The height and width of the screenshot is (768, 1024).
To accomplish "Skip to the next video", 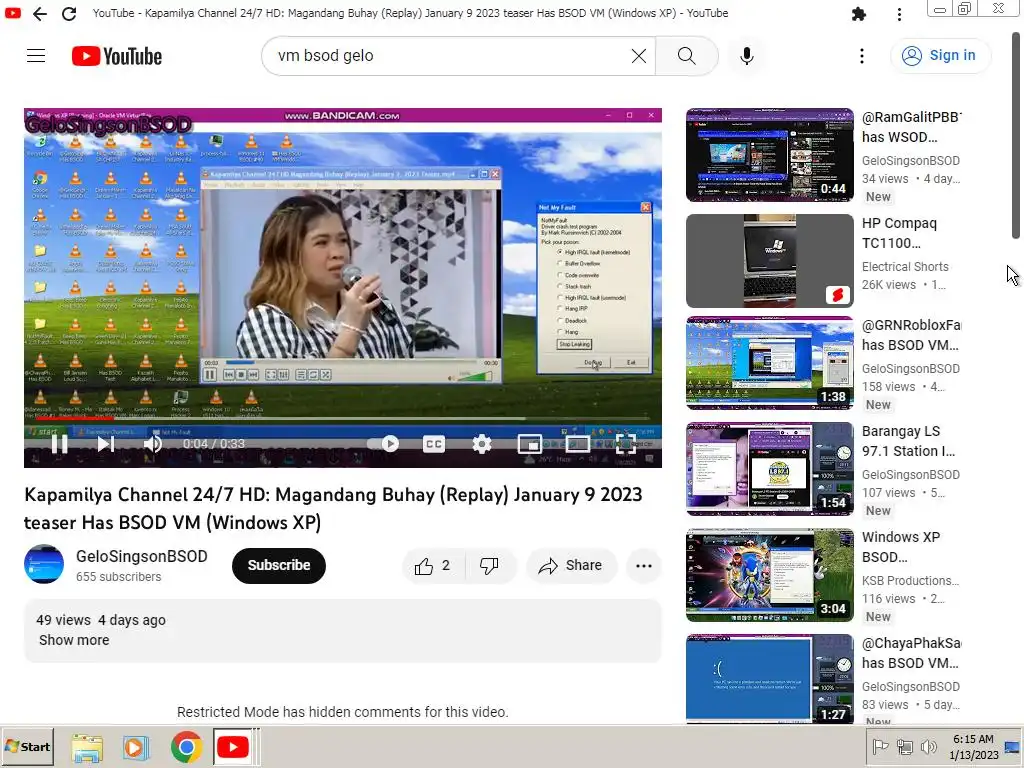I will click(x=106, y=444).
